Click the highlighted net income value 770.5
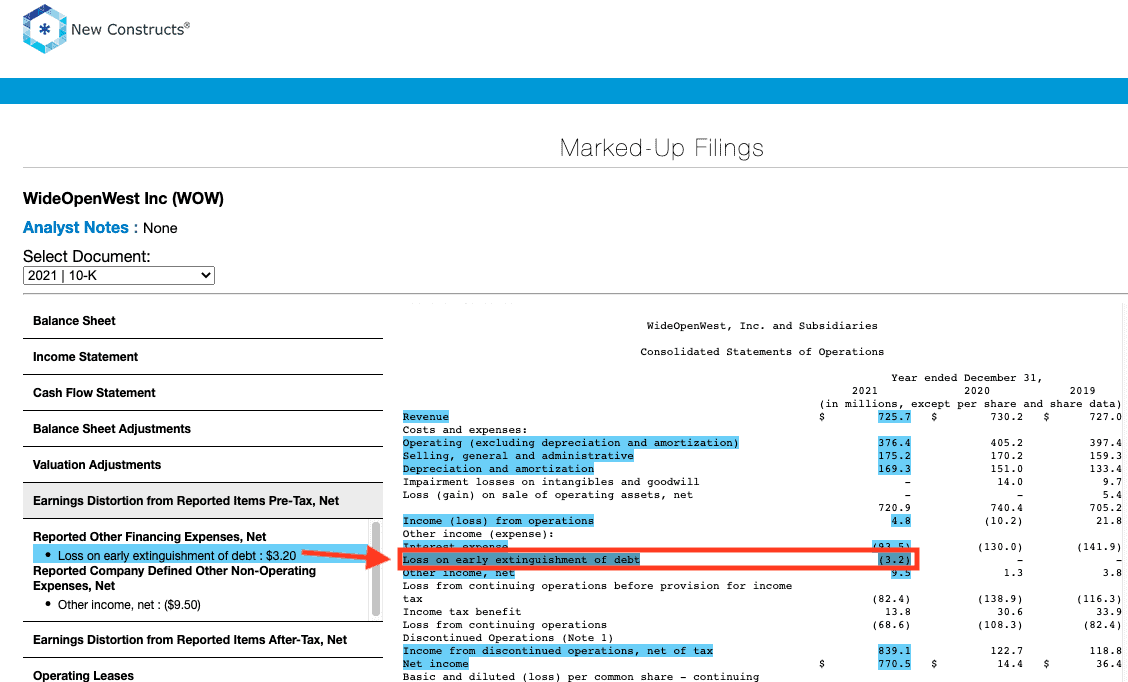The width and height of the screenshot is (1128, 682). (894, 663)
